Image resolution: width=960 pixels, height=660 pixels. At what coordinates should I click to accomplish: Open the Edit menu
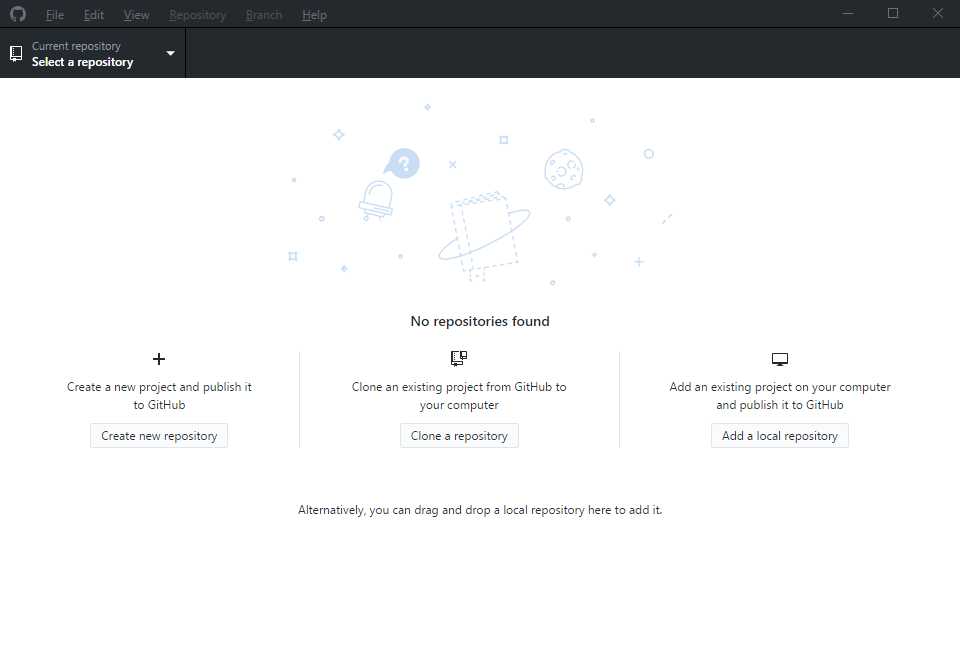pos(94,15)
